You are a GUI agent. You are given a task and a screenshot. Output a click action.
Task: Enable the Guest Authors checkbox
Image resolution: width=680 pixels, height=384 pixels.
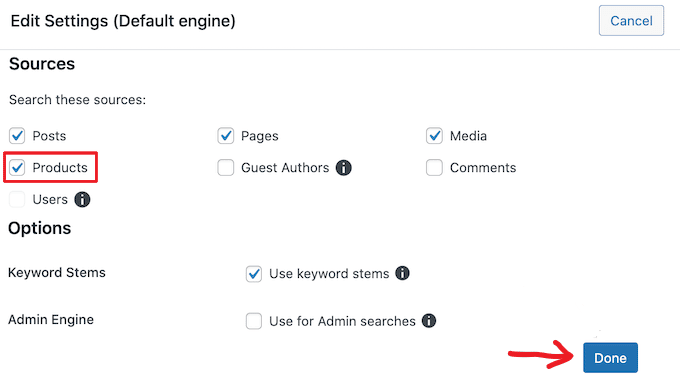tap(226, 167)
